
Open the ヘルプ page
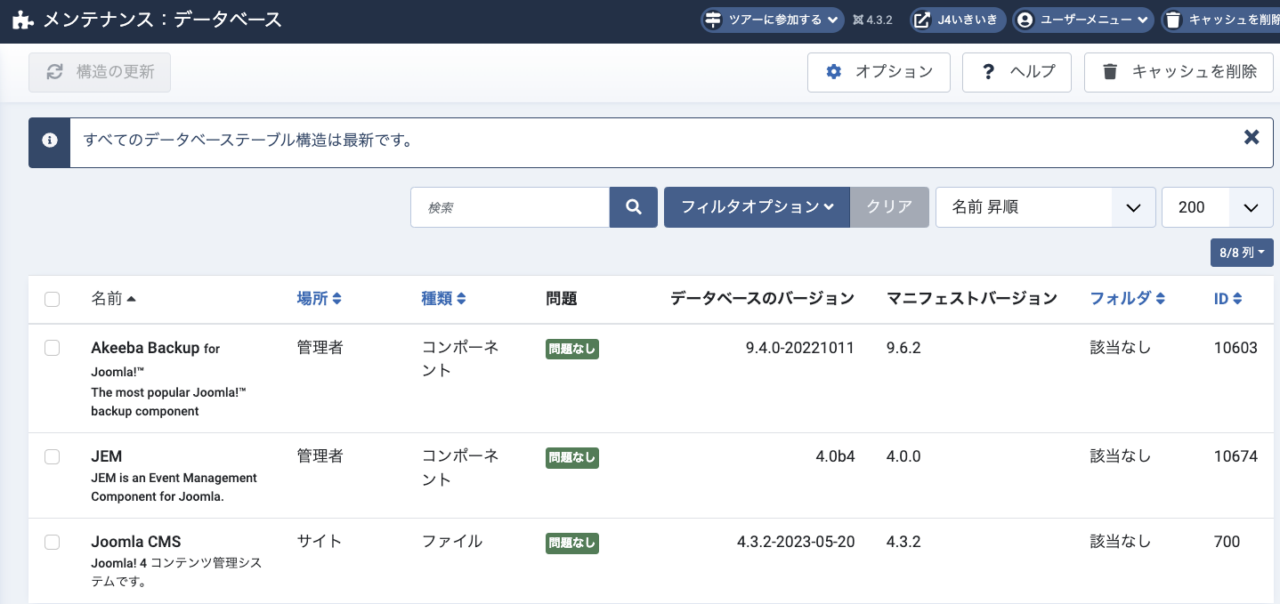pyautogui.click(x=1017, y=72)
